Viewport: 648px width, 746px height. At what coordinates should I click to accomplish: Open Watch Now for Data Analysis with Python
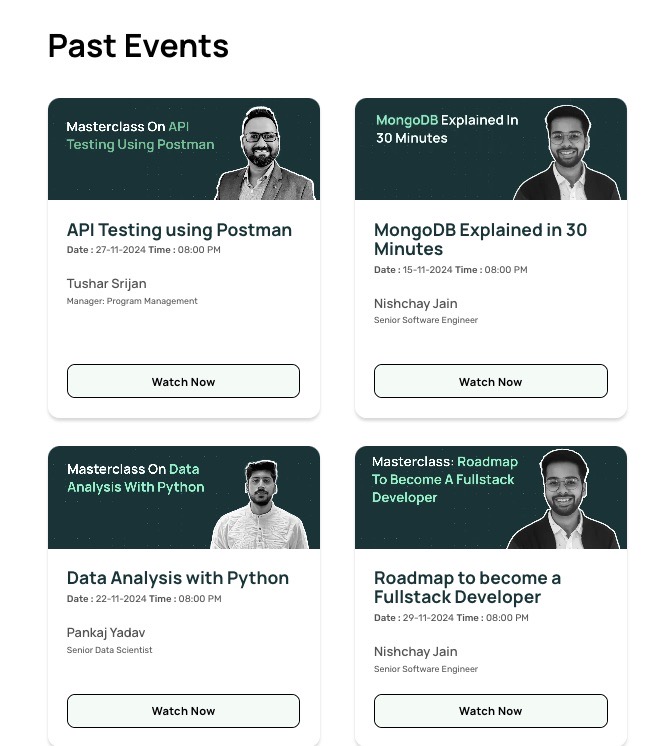(183, 711)
